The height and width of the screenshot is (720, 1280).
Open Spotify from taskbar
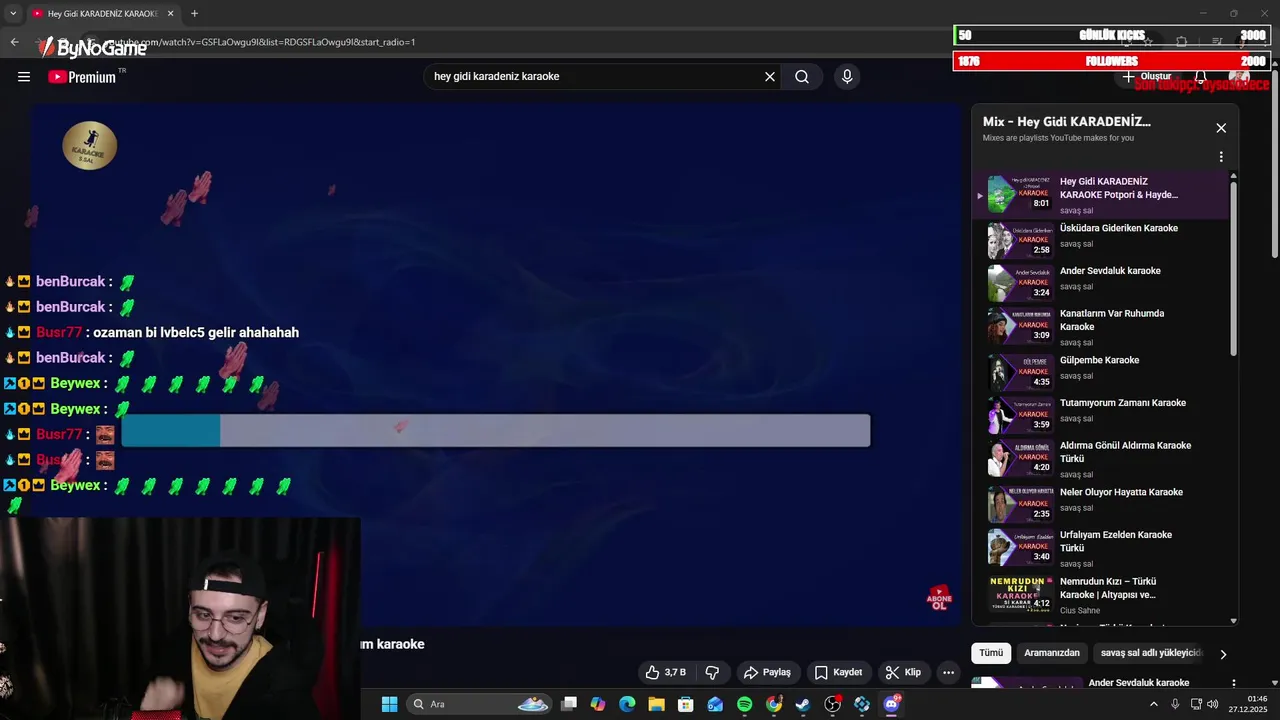click(x=744, y=704)
